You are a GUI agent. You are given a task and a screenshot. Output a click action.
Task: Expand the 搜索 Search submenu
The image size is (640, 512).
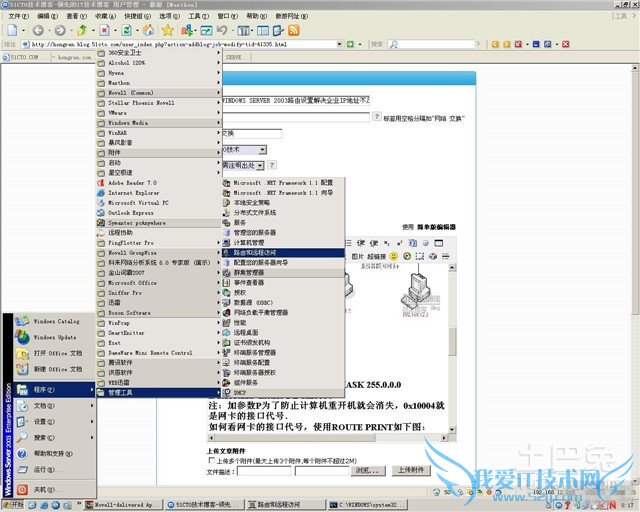pos(54,438)
